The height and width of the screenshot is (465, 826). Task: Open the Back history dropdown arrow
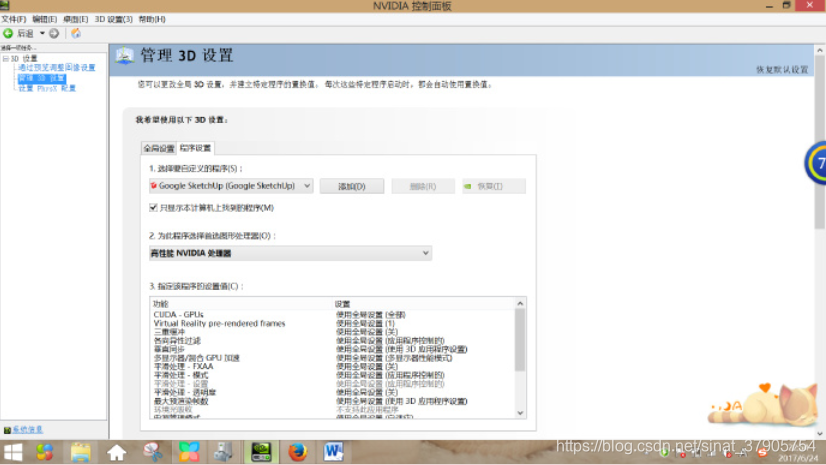(42, 33)
